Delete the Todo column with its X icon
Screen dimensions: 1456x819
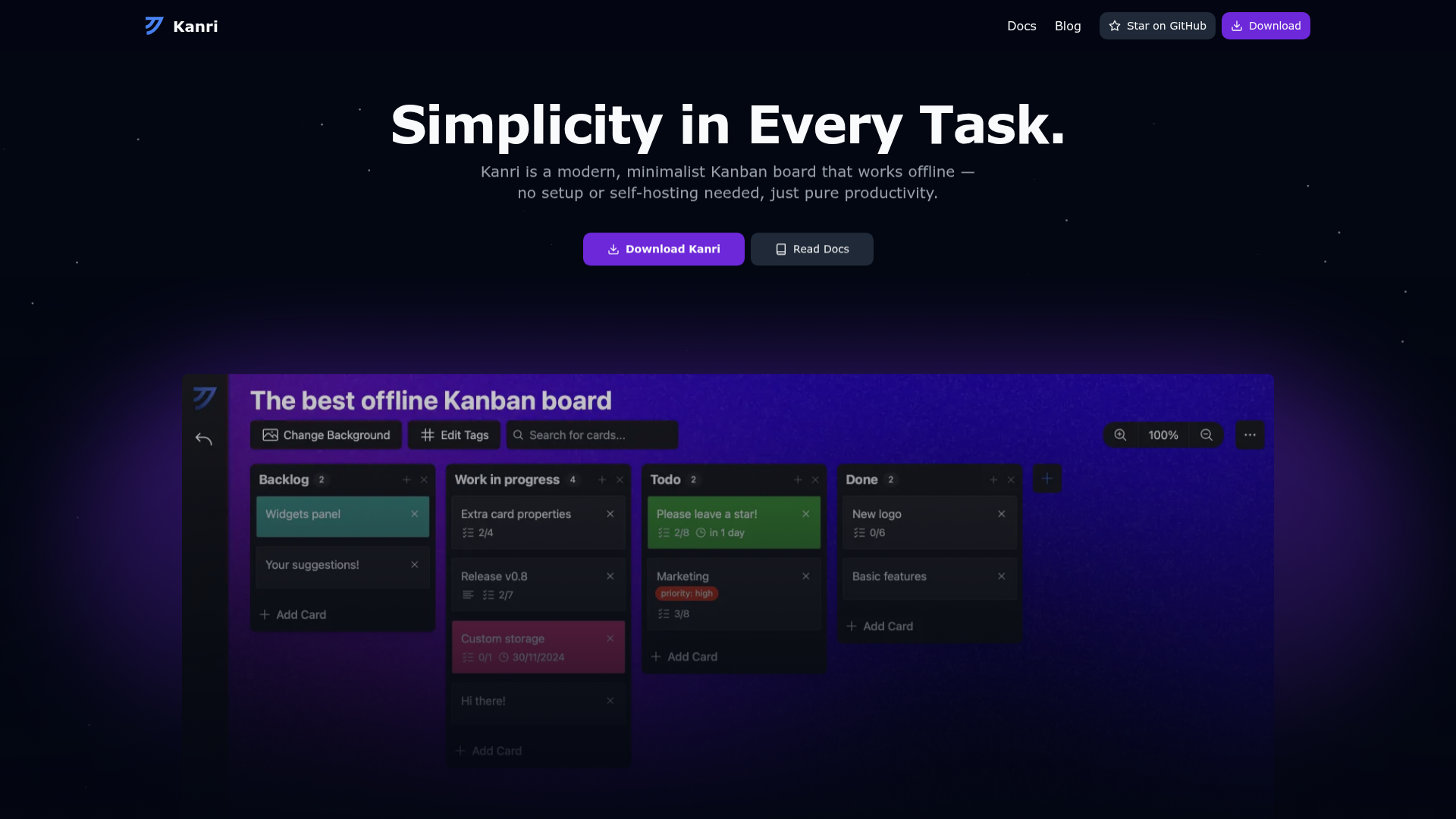click(815, 480)
